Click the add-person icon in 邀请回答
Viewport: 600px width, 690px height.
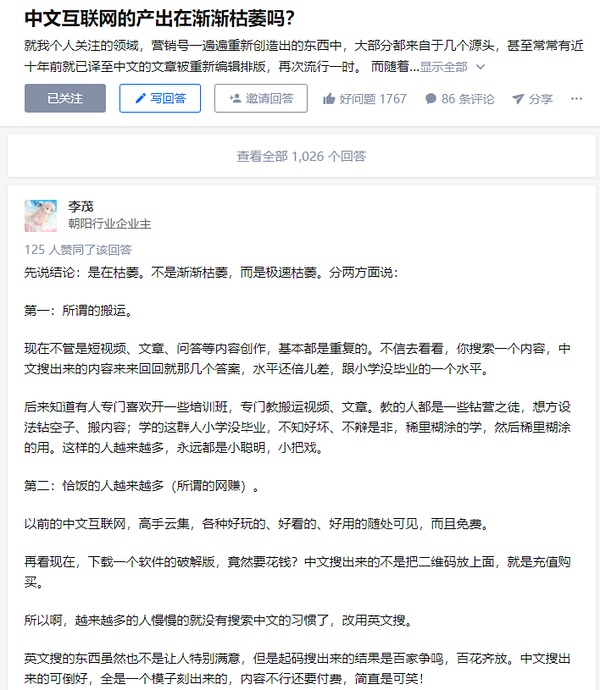click(235, 98)
